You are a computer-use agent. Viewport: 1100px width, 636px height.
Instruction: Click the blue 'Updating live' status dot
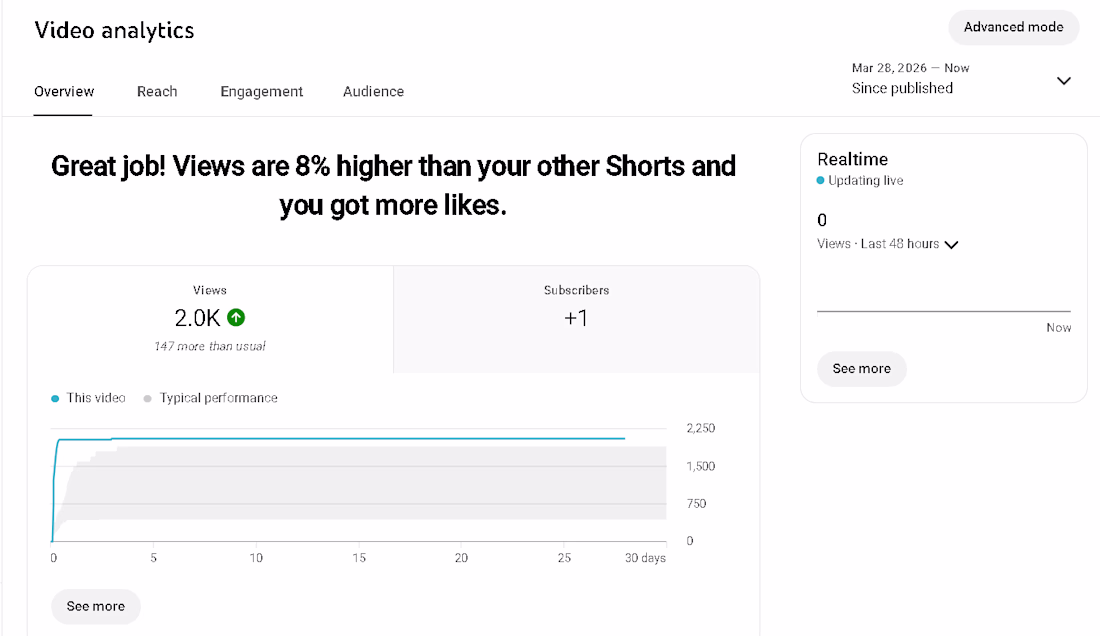pos(821,180)
